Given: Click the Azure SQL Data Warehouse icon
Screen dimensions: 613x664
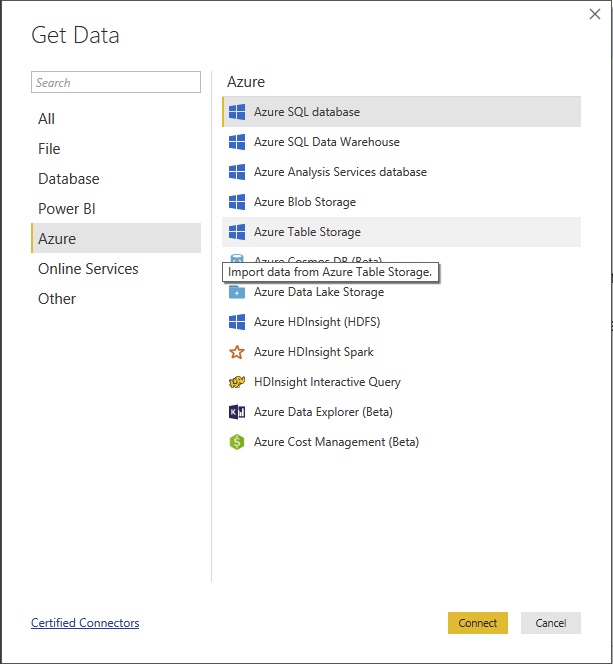Looking at the screenshot, I should (237, 142).
